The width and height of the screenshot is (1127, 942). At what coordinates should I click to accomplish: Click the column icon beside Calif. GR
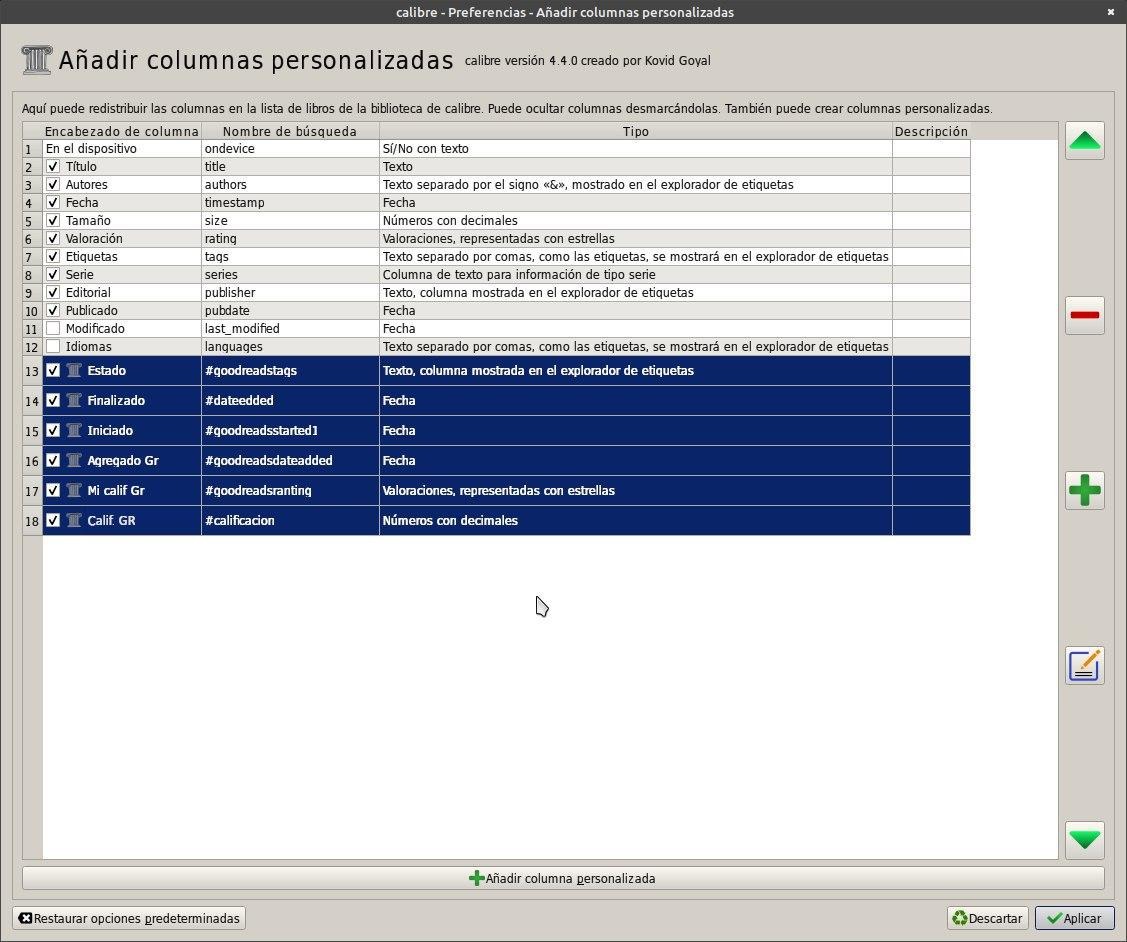coord(73,520)
